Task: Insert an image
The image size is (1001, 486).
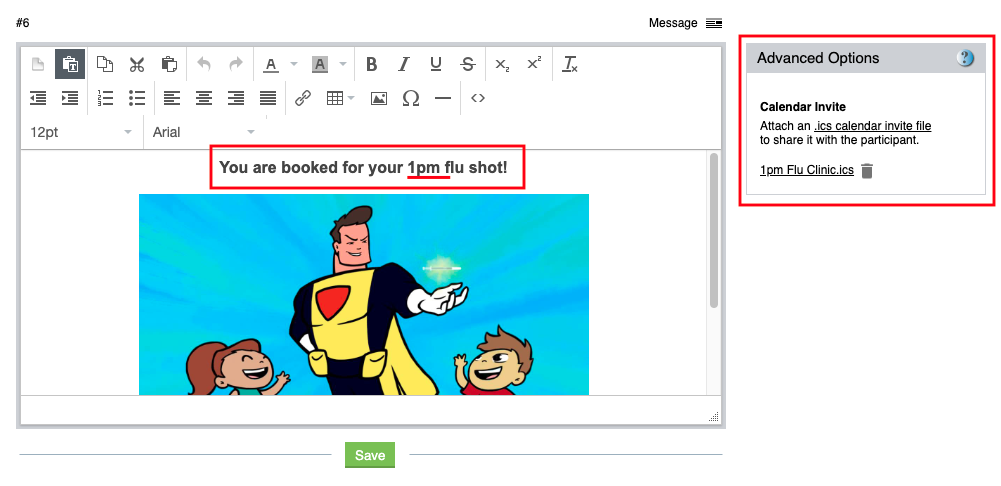Action: [379, 98]
